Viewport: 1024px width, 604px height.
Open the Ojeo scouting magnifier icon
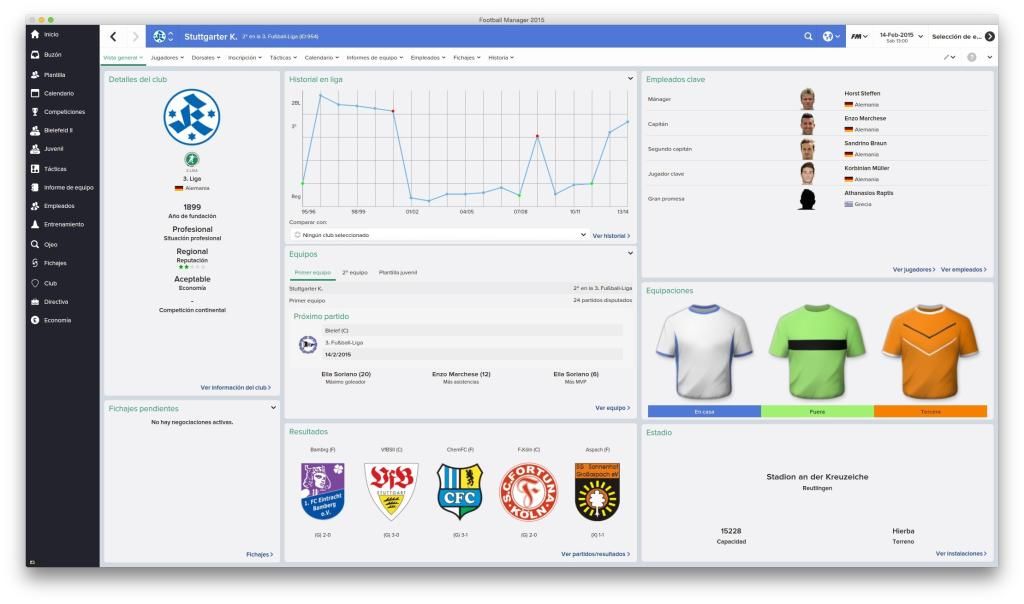click(x=35, y=244)
